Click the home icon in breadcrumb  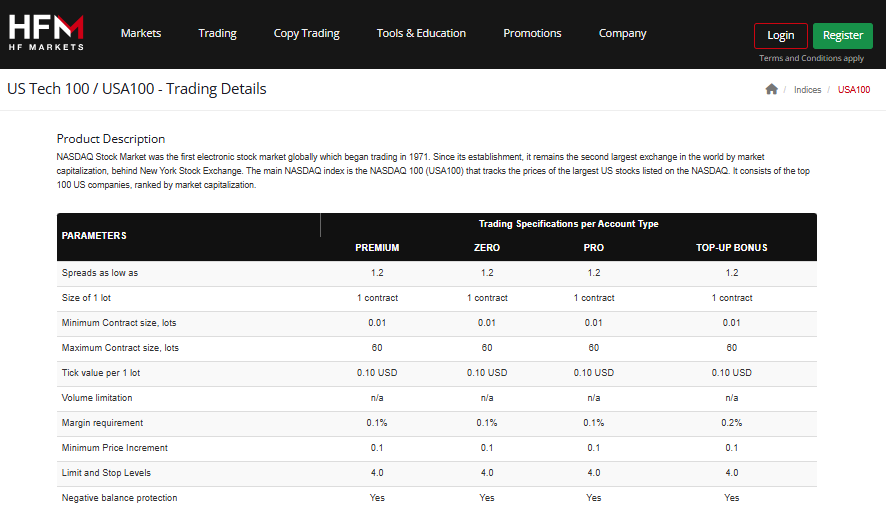tap(771, 89)
